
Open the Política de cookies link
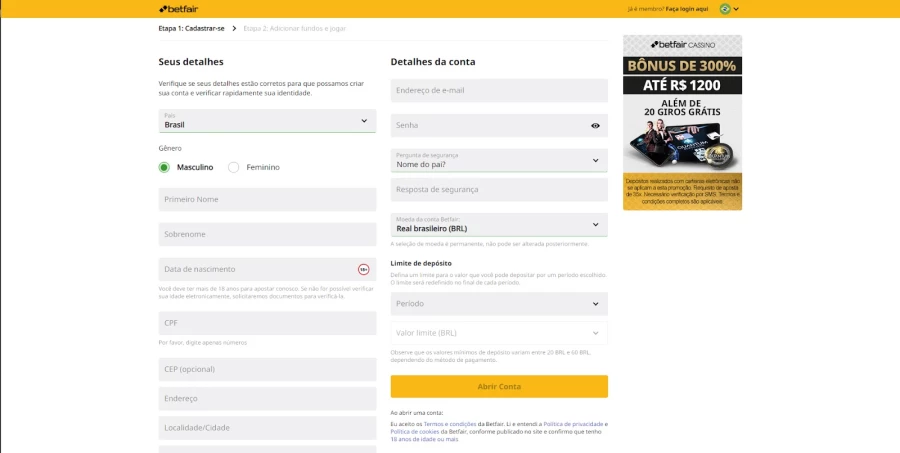click(x=414, y=432)
